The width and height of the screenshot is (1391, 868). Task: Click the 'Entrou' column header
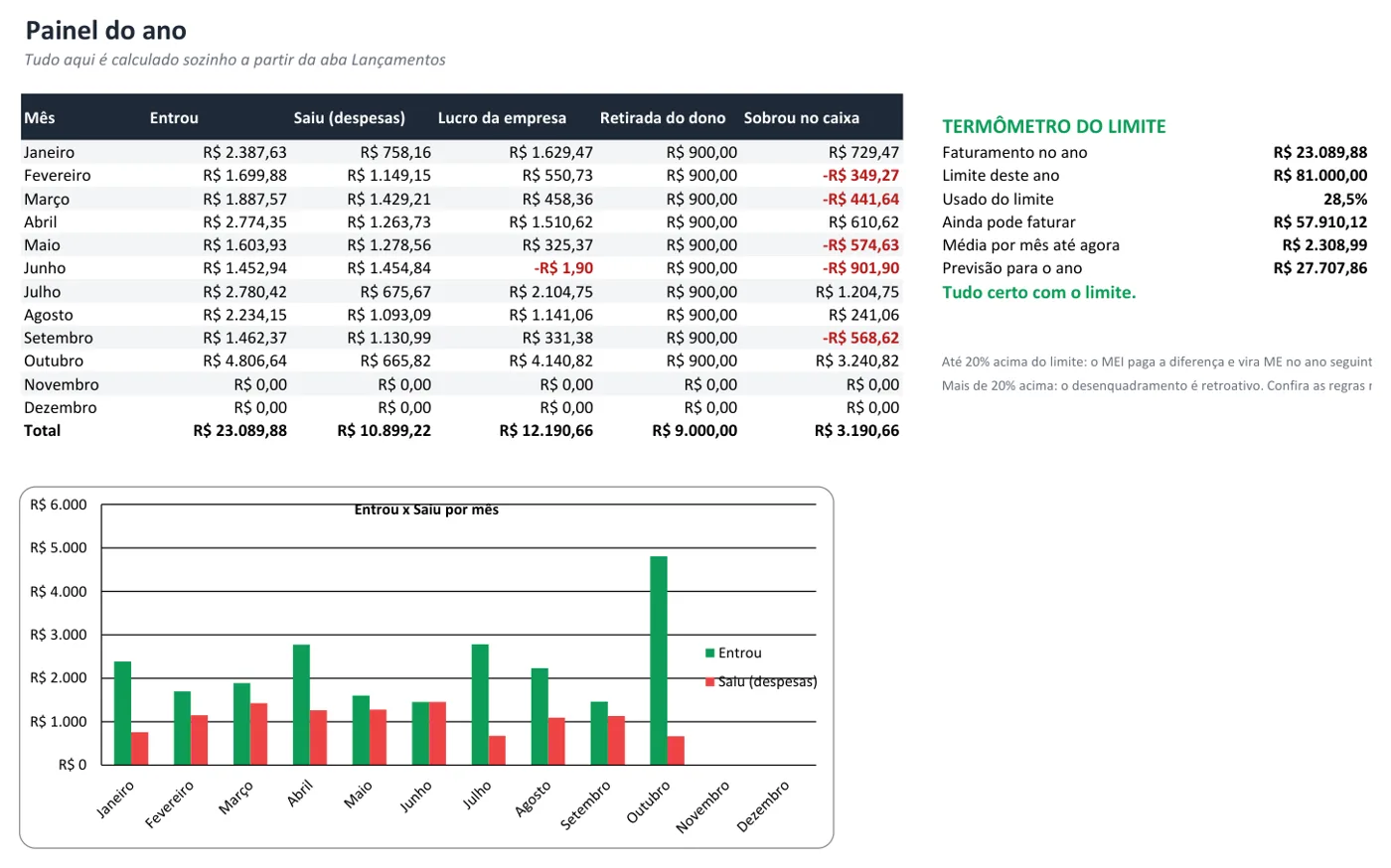click(x=174, y=118)
